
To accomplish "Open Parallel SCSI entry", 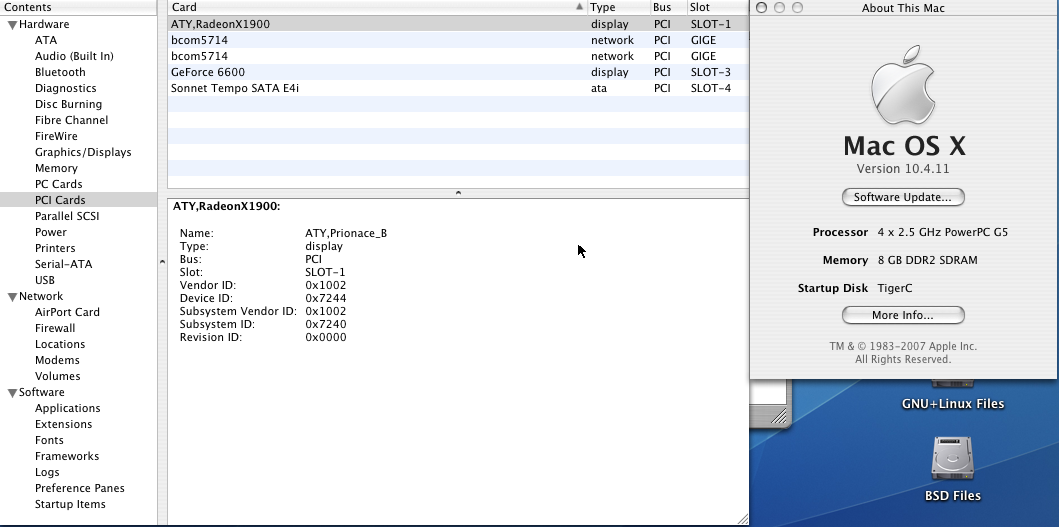I will tap(67, 216).
